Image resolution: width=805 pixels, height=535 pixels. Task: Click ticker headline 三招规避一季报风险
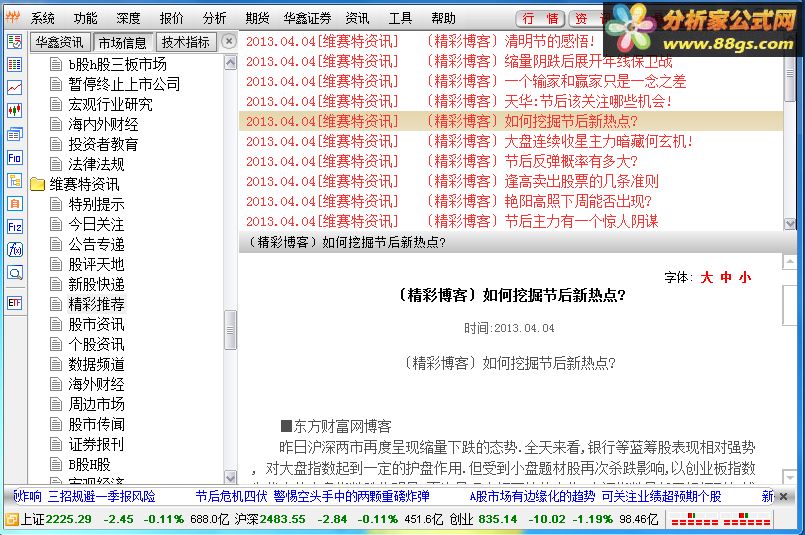102,496
